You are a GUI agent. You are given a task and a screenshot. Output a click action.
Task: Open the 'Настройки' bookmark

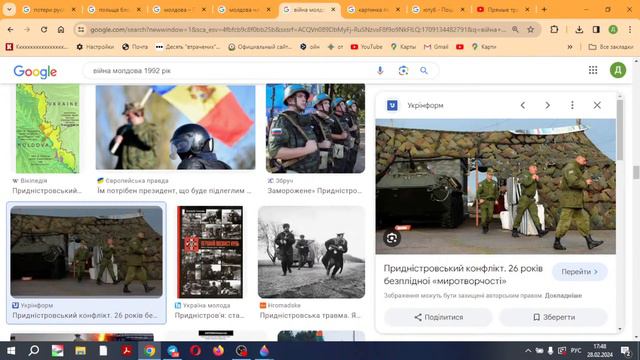point(95,47)
